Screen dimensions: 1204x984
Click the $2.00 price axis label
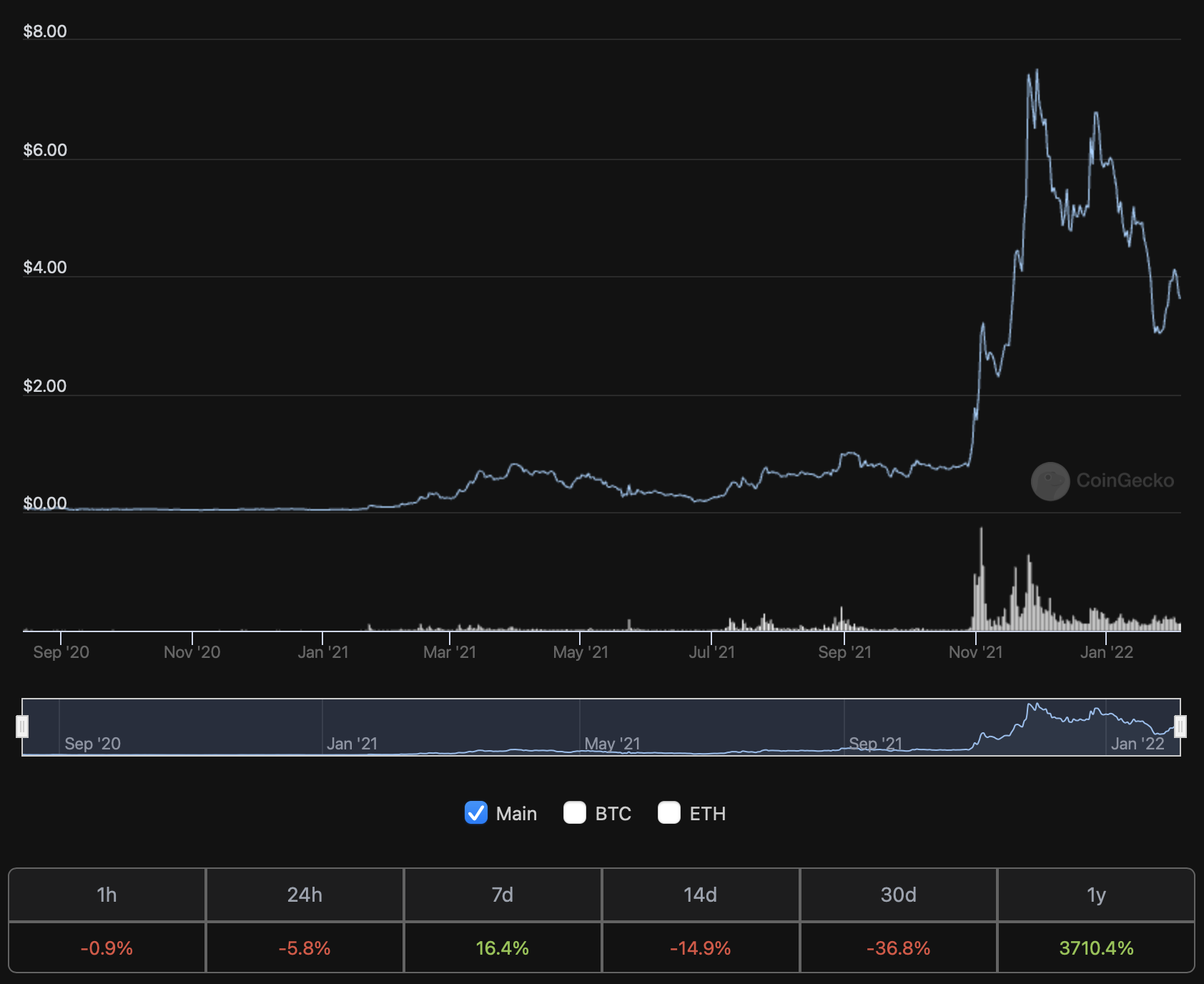click(x=45, y=386)
